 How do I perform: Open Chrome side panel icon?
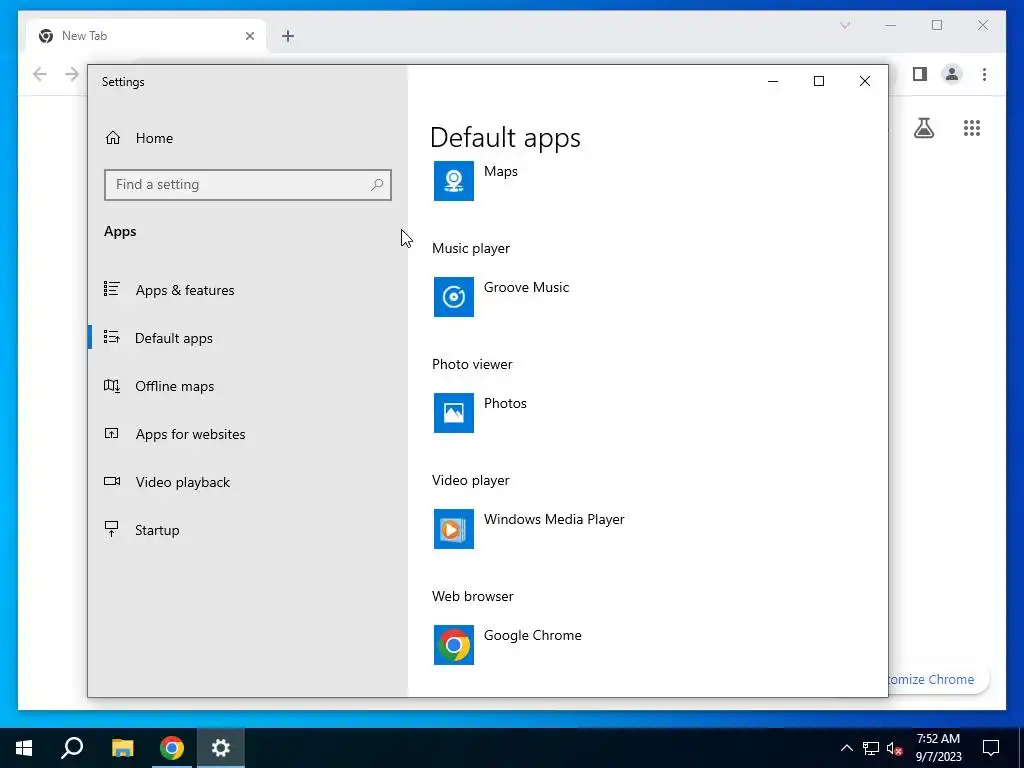tap(920, 74)
